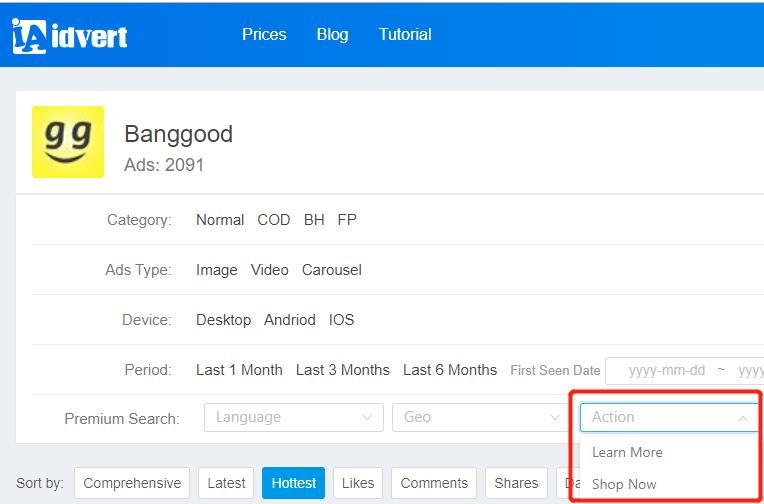
Task: Filter ads by IOS device
Action: tap(341, 320)
